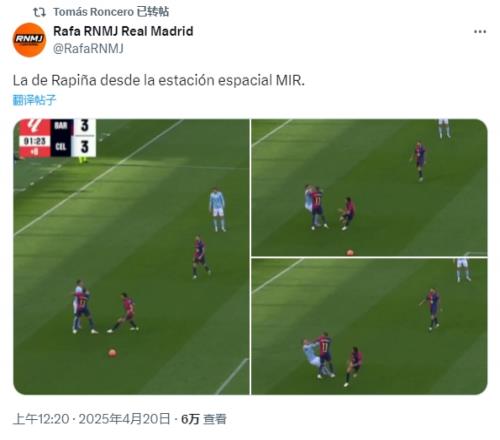
Task: Click the post timestamp April 20, 2025
Action: point(91,419)
